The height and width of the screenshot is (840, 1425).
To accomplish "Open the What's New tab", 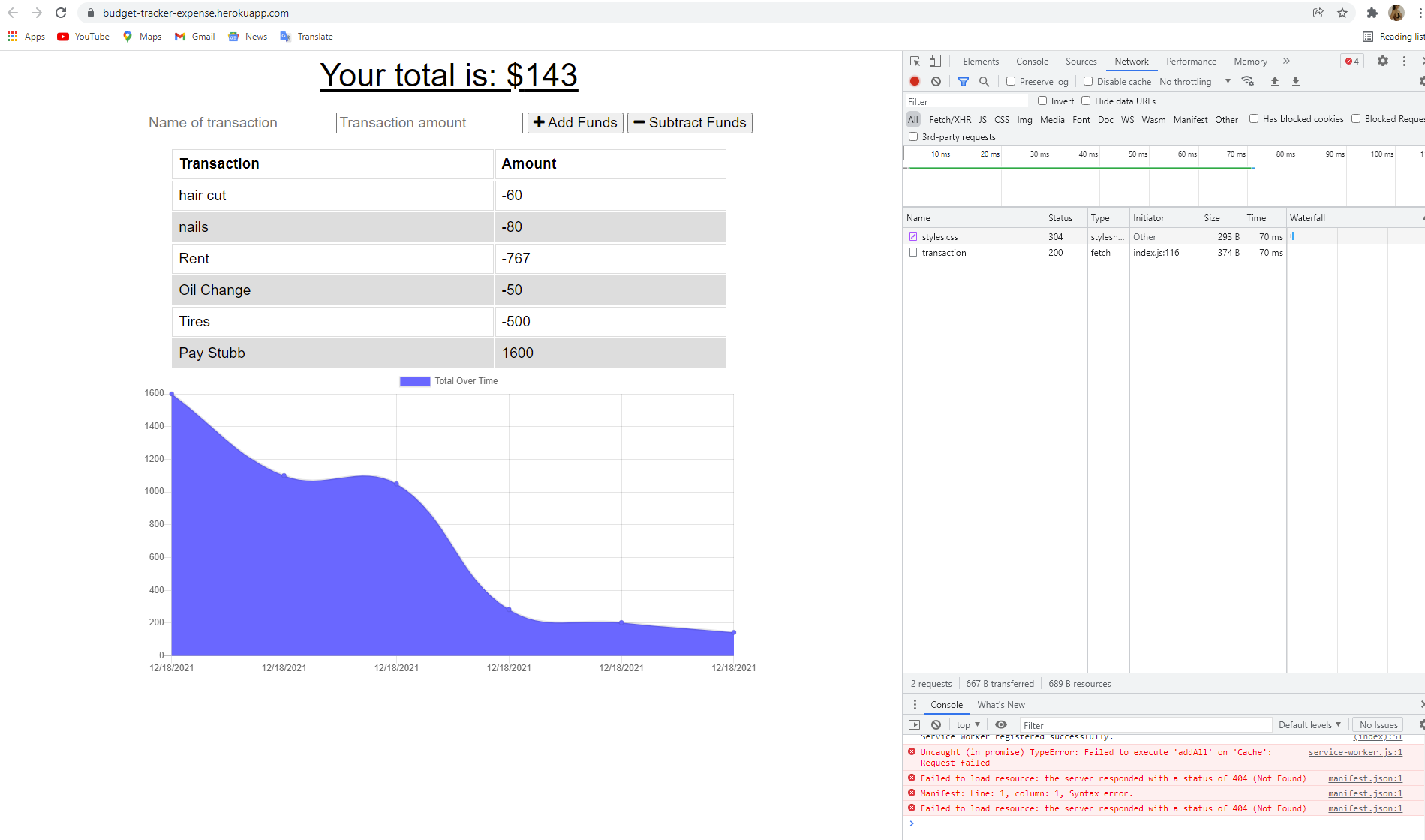I will [1001, 704].
